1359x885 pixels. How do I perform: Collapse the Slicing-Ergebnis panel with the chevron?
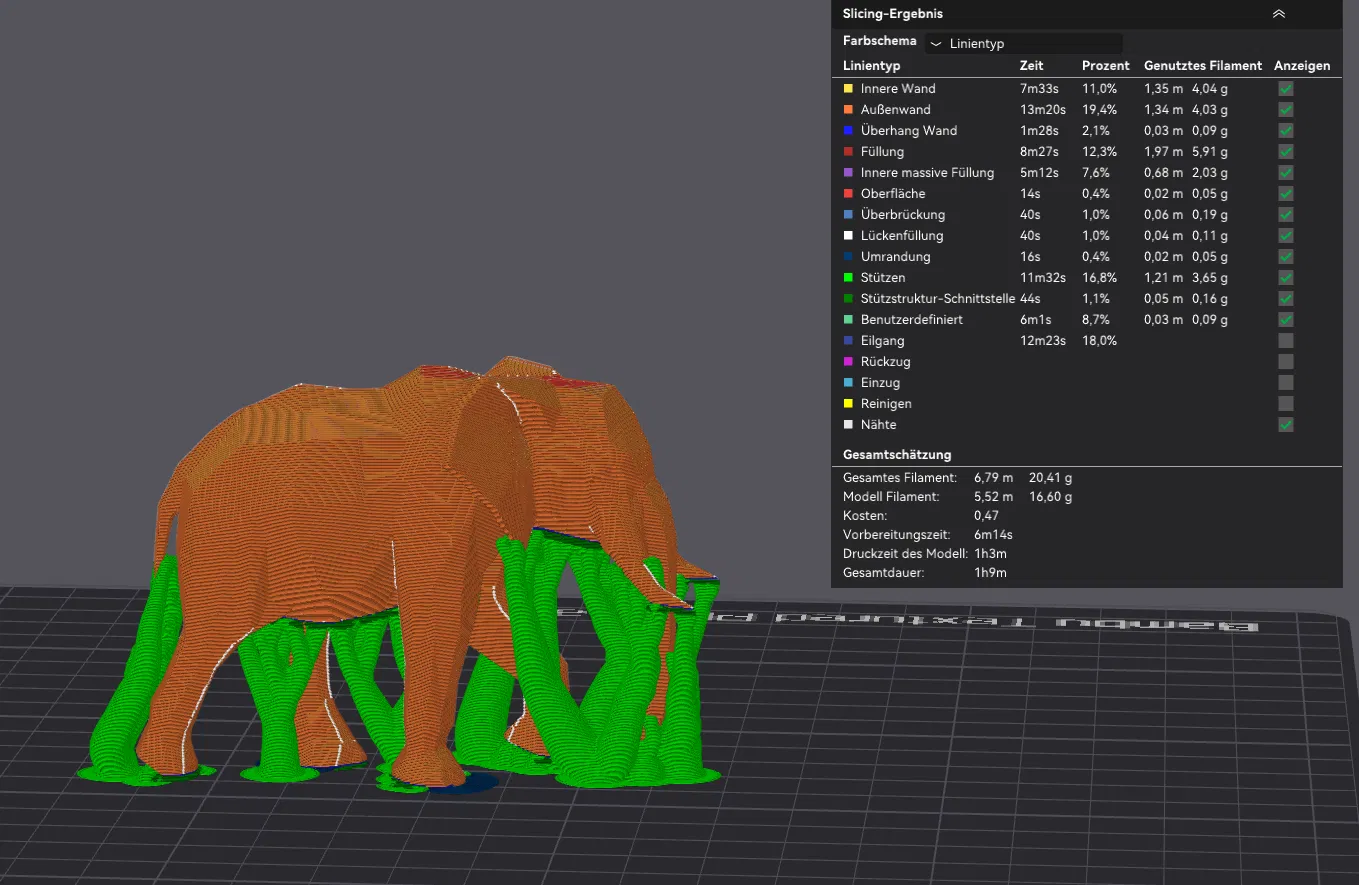tap(1278, 14)
